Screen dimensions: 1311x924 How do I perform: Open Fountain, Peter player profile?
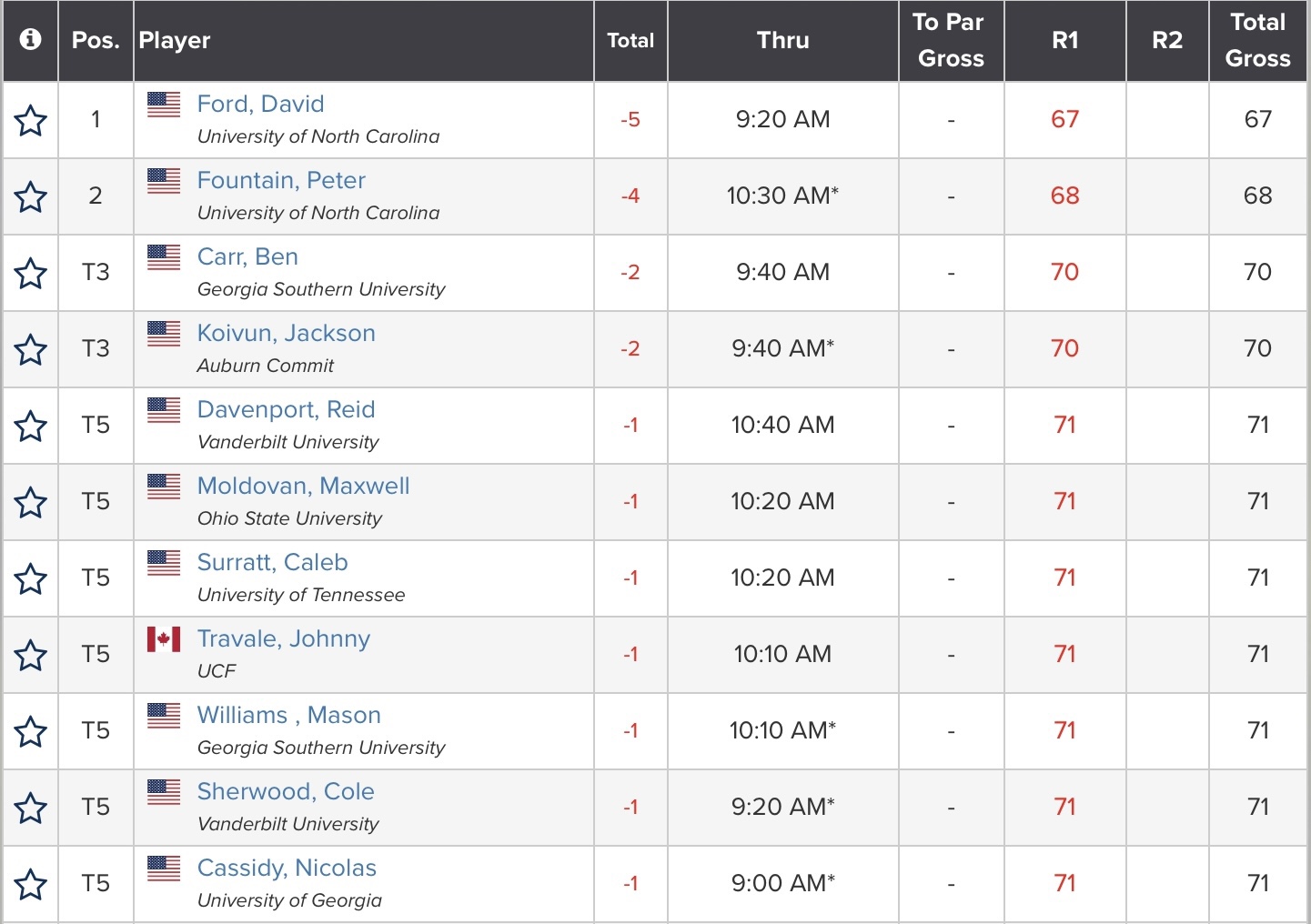[281, 180]
